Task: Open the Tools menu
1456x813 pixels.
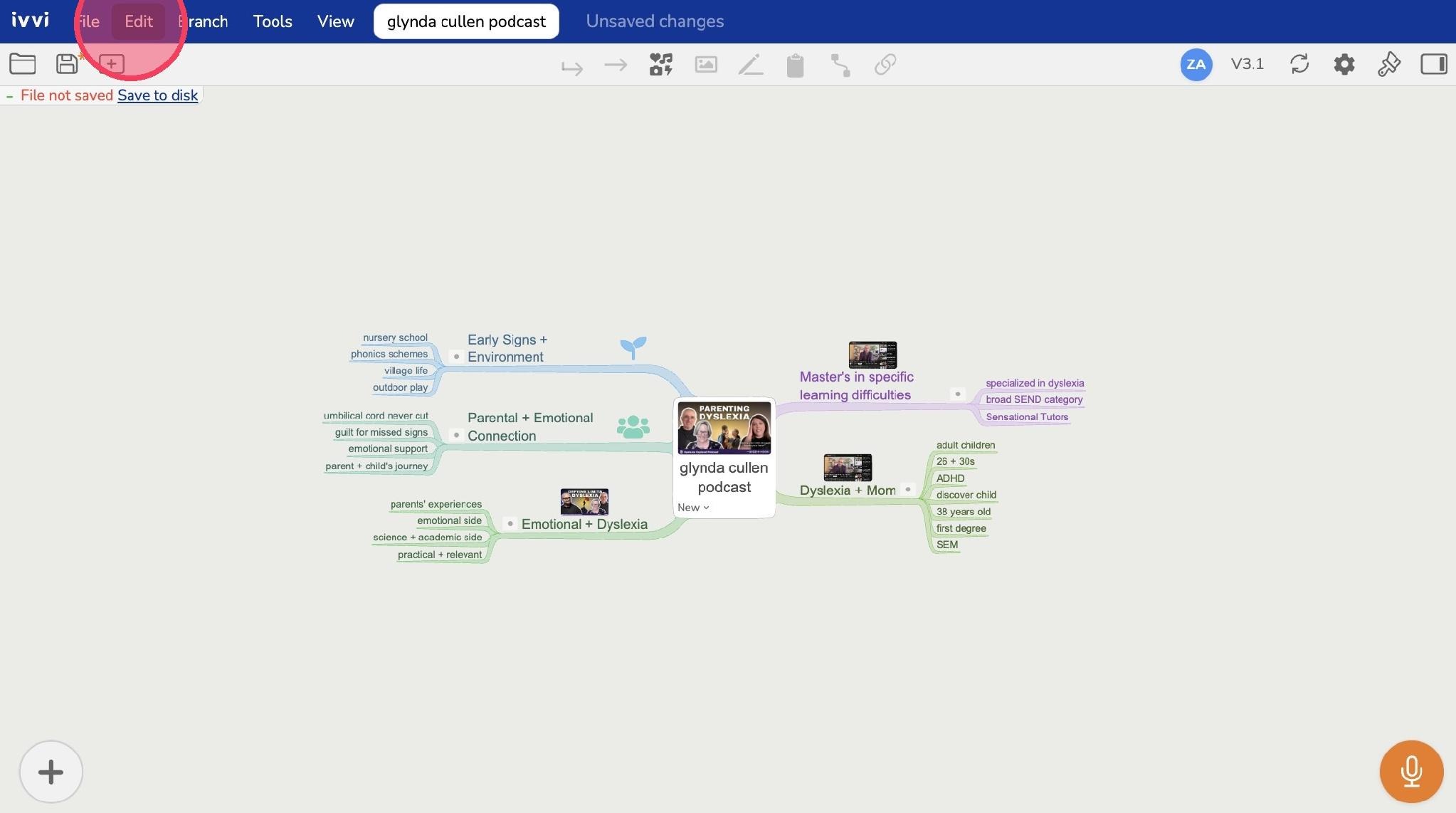Action: tap(273, 21)
